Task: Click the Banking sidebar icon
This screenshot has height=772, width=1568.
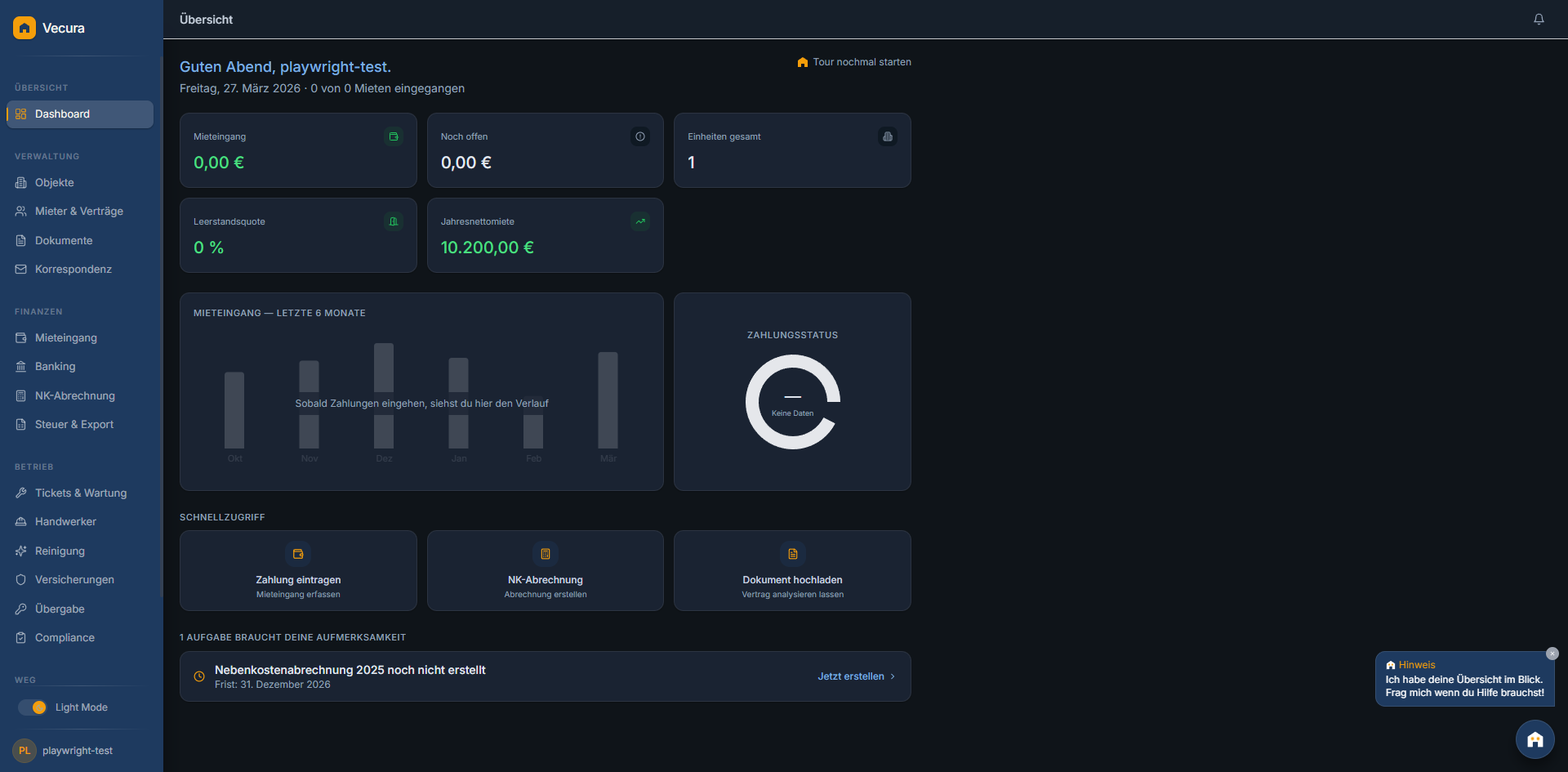Action: (x=20, y=366)
